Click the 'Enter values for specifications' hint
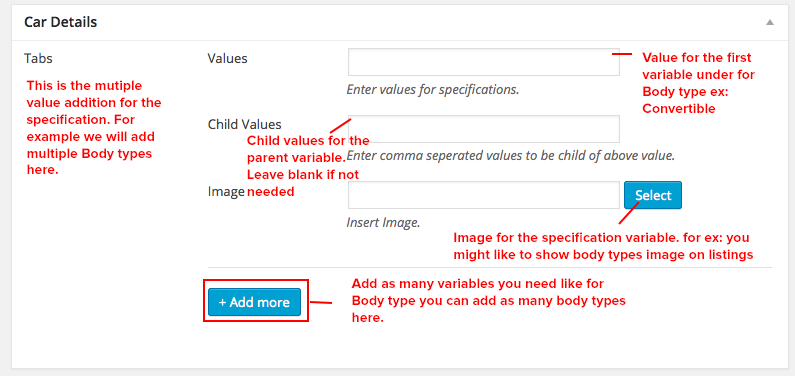This screenshot has height=376, width=795. (433, 90)
